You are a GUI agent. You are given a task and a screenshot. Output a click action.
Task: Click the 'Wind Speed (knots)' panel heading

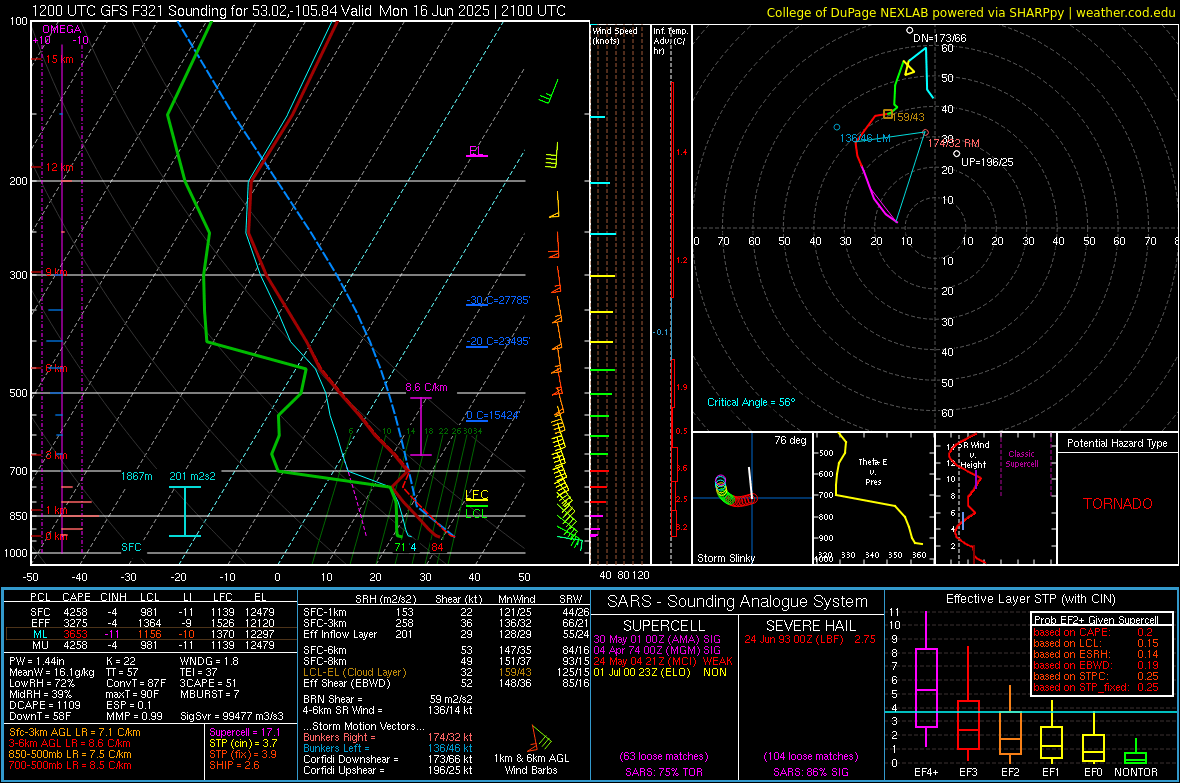(614, 35)
